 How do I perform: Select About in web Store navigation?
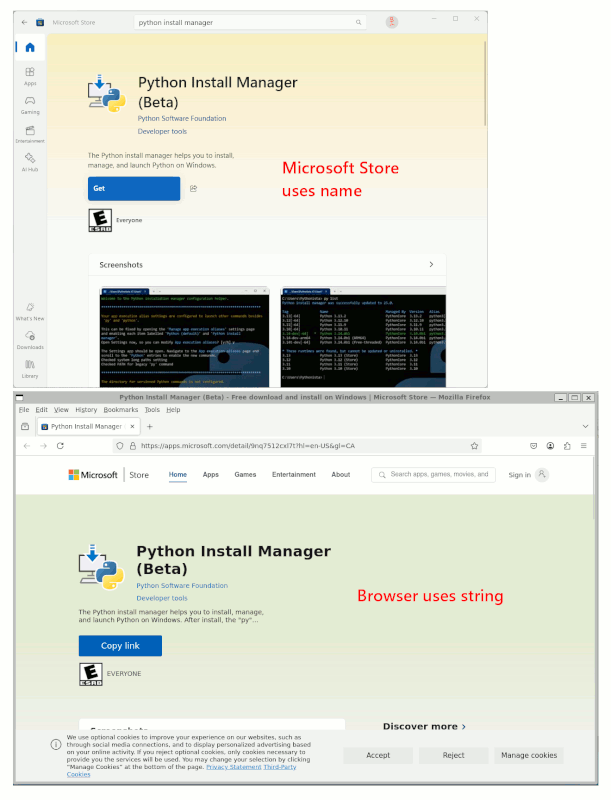[x=341, y=474]
